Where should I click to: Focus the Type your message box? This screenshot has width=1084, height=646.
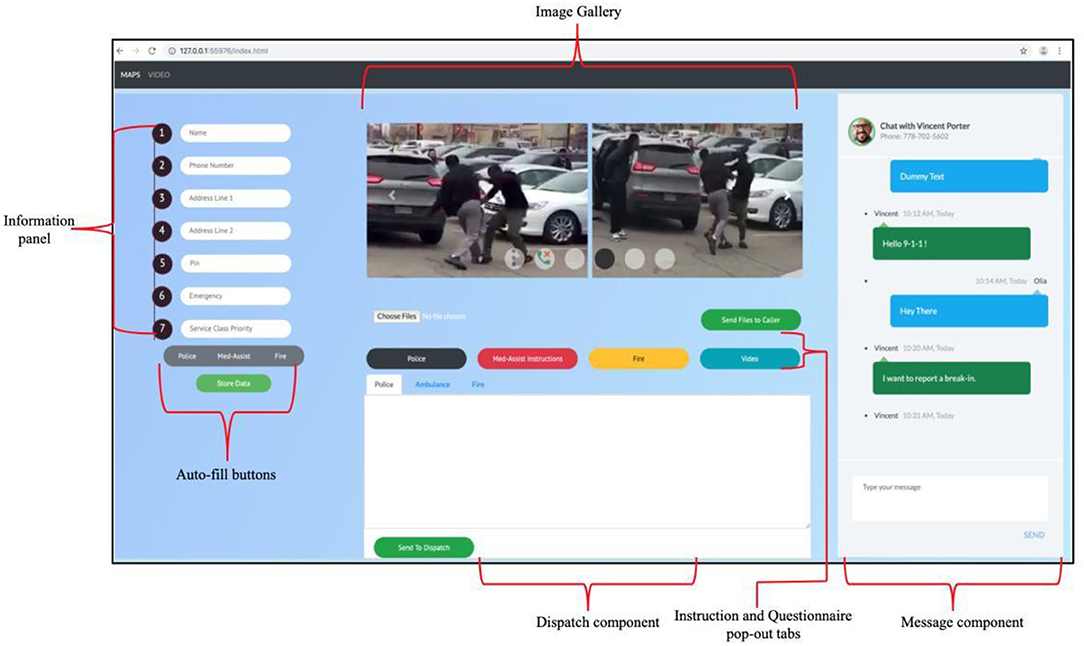[x=950, y=498]
